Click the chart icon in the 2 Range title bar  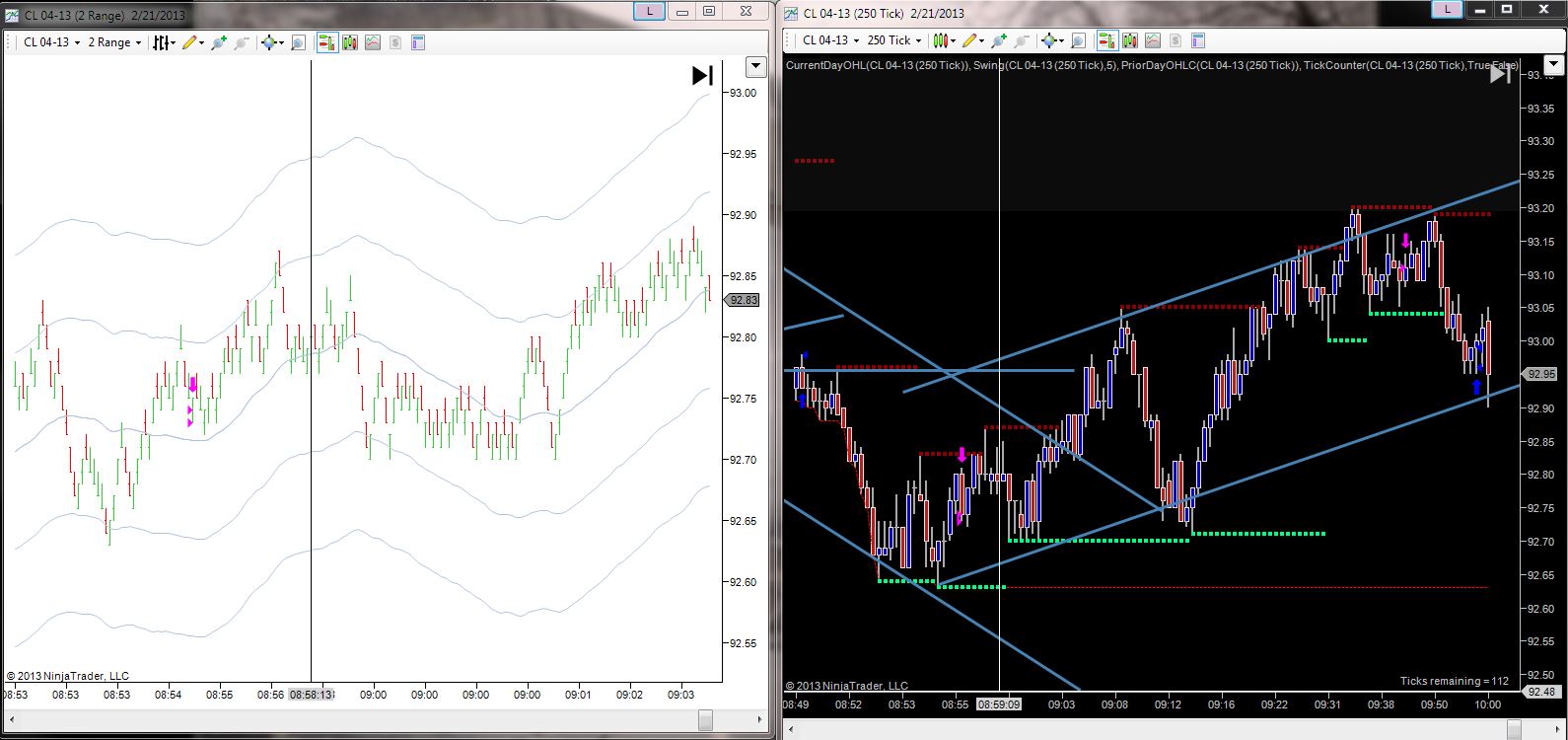pos(12,15)
